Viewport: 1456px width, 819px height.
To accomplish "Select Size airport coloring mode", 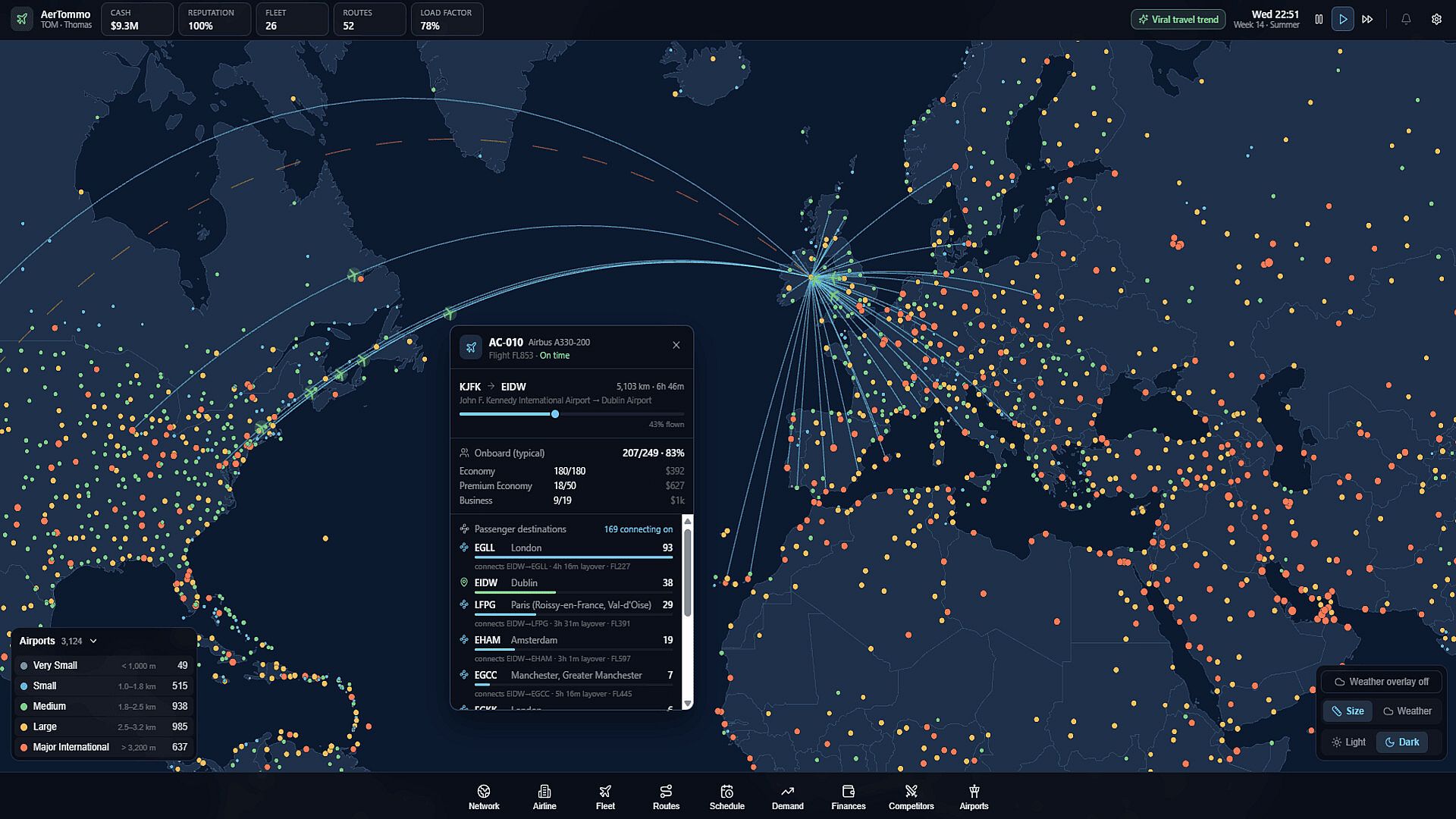I will (1348, 711).
